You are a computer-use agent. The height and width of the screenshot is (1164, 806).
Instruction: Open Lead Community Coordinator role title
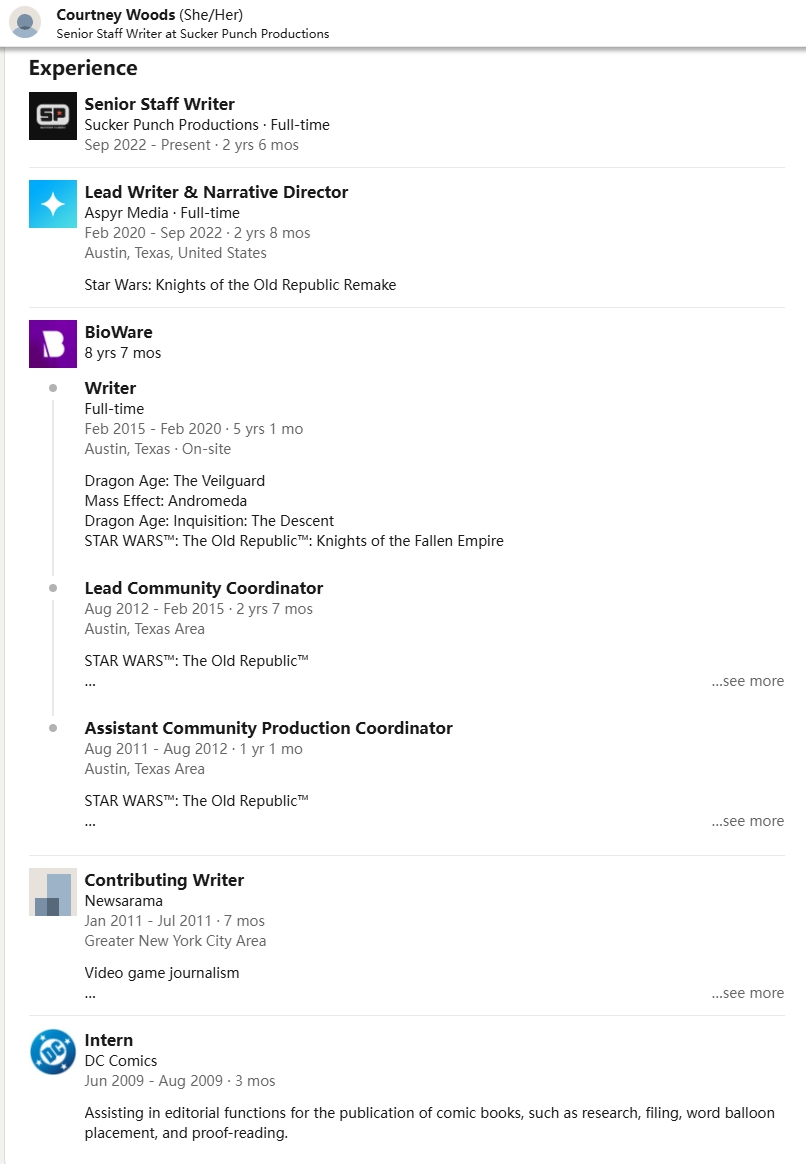coord(204,588)
